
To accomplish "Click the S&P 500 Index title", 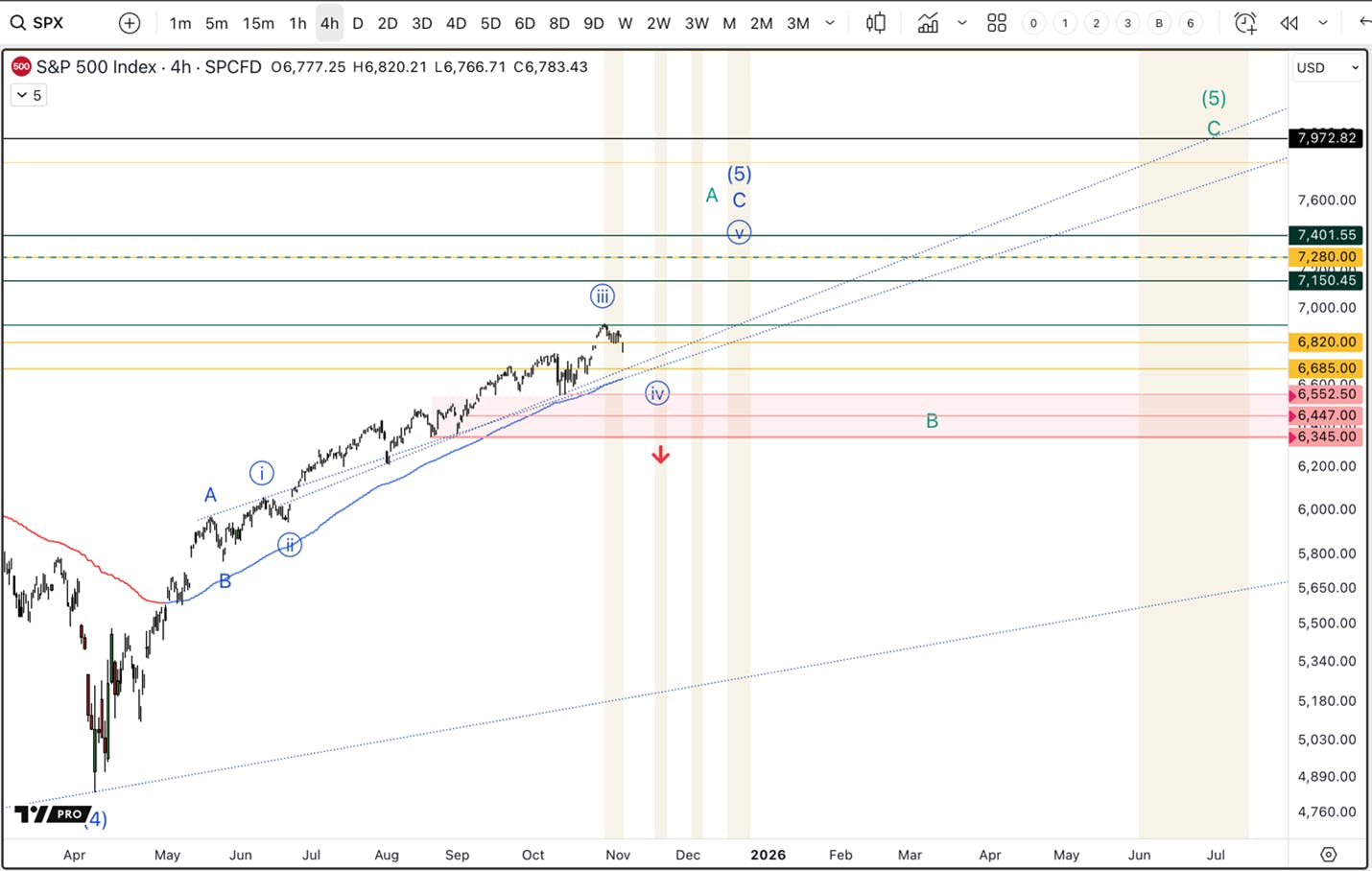I will tap(96, 66).
